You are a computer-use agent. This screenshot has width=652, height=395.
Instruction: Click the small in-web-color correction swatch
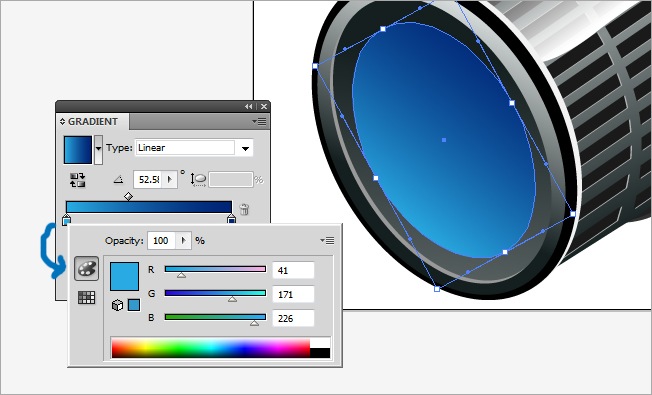(x=134, y=305)
